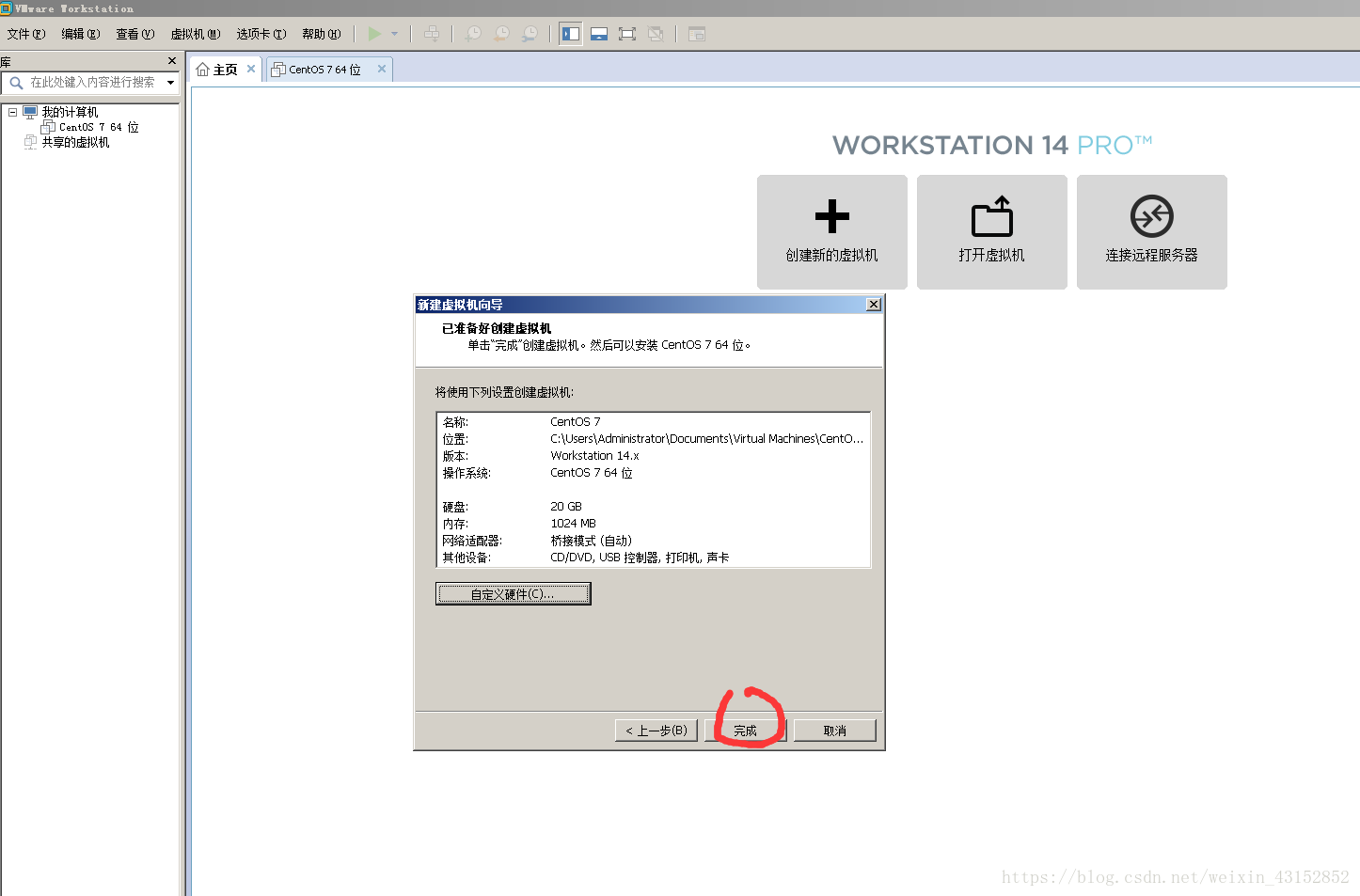
Task: Click the 连接远程服务器 tile
Action: pyautogui.click(x=1152, y=232)
